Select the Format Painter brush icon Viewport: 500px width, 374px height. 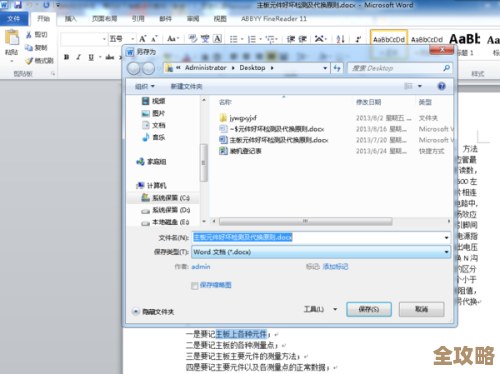pos(29,61)
